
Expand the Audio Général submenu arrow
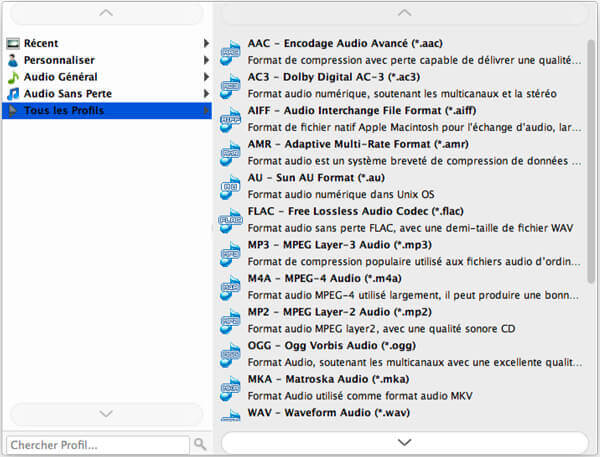(206, 77)
